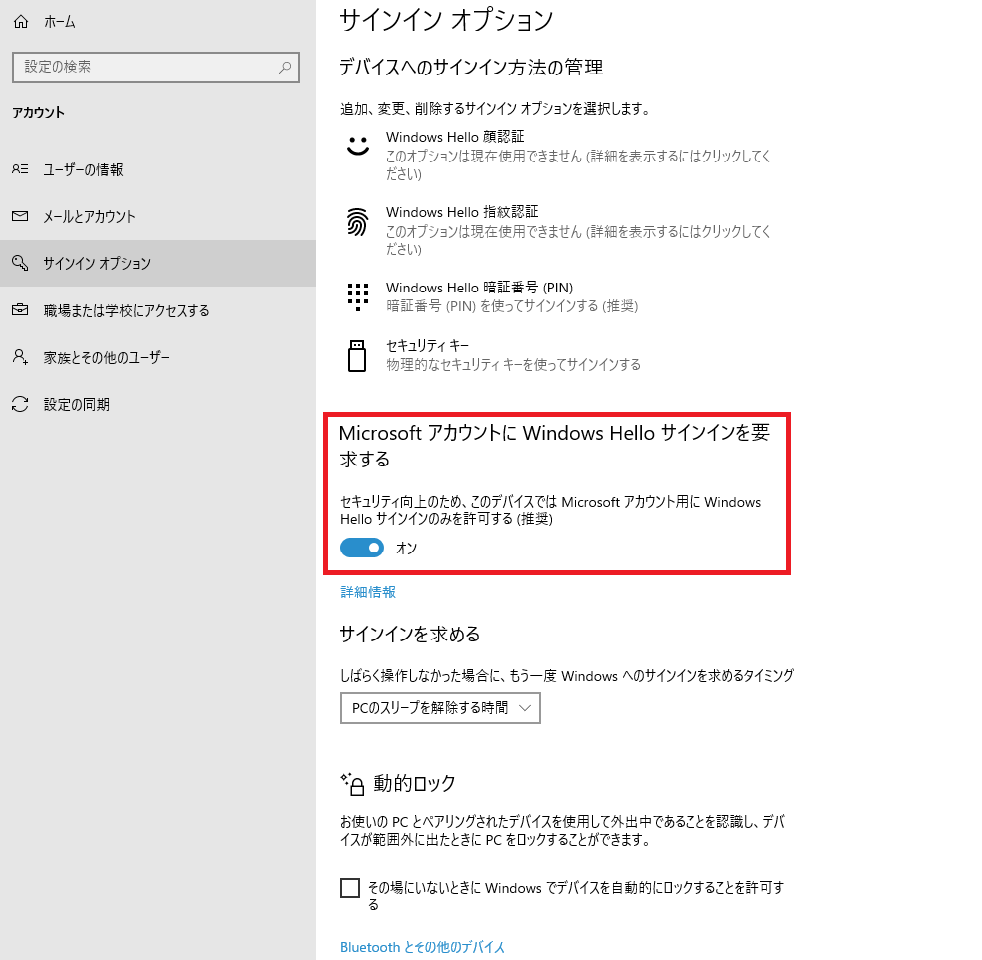Click the 動的ロック heading text
982x960 pixels.
414,783
